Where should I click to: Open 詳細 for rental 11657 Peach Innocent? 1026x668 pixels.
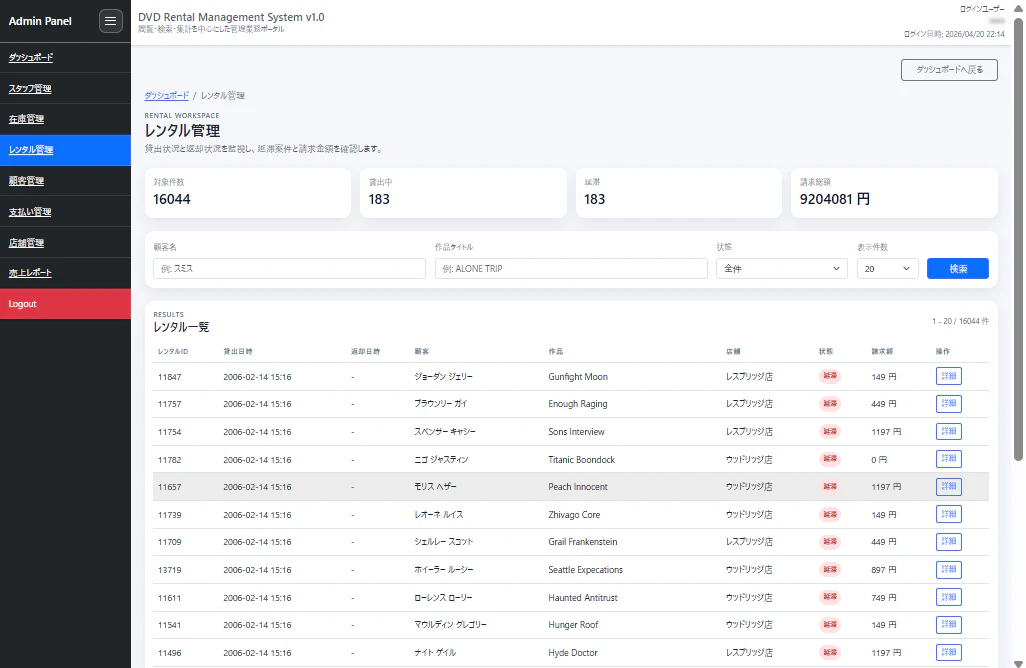click(948, 486)
